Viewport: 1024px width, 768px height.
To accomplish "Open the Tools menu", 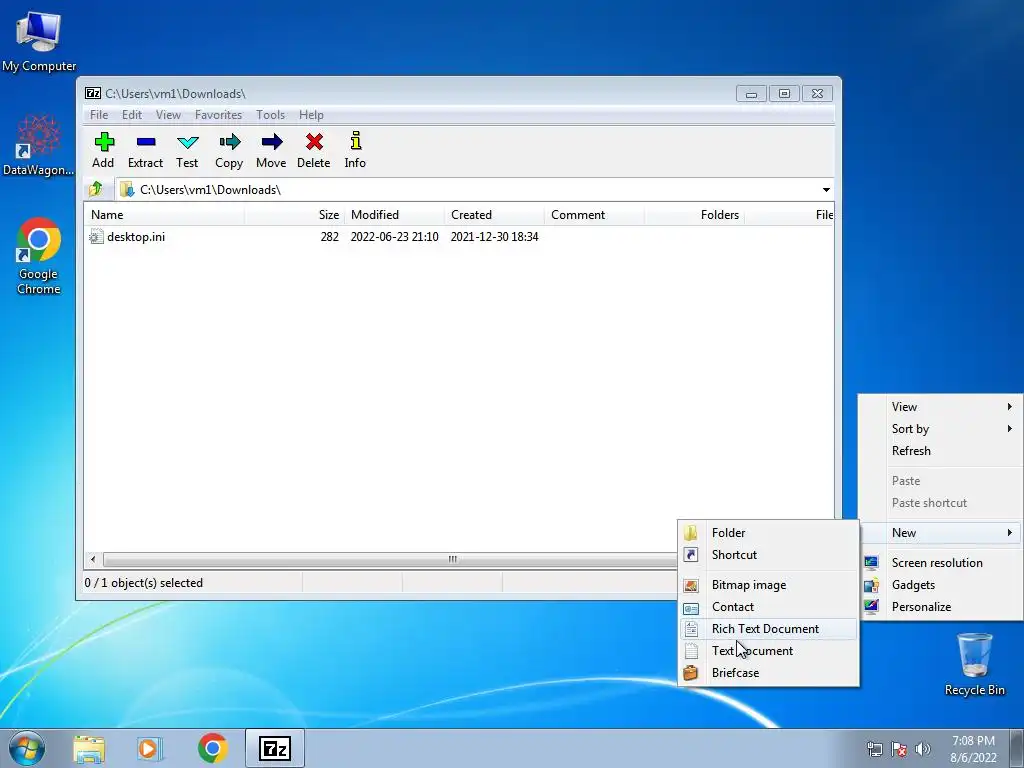I will point(270,115).
